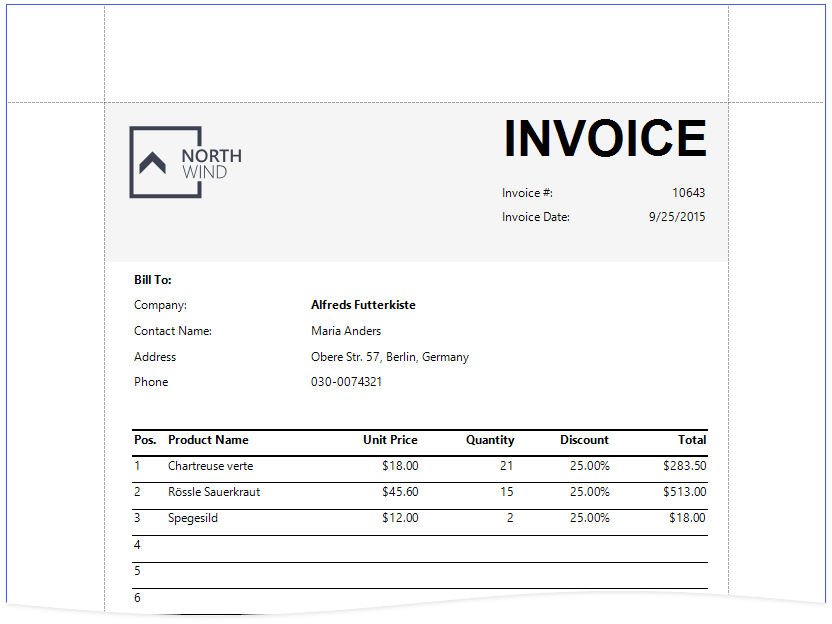Select the Spegesild product cell
Screen dimensions: 832x624
click(x=193, y=518)
